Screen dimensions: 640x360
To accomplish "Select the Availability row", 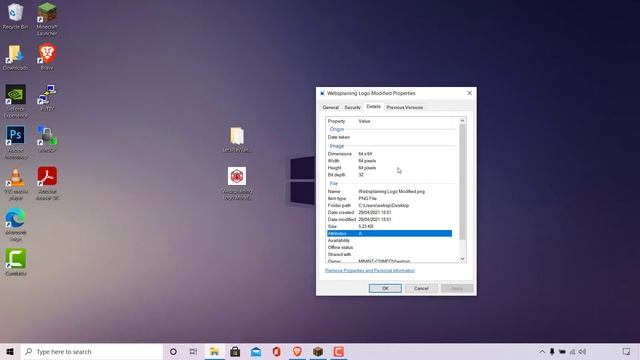I will pyautogui.click(x=389, y=240).
